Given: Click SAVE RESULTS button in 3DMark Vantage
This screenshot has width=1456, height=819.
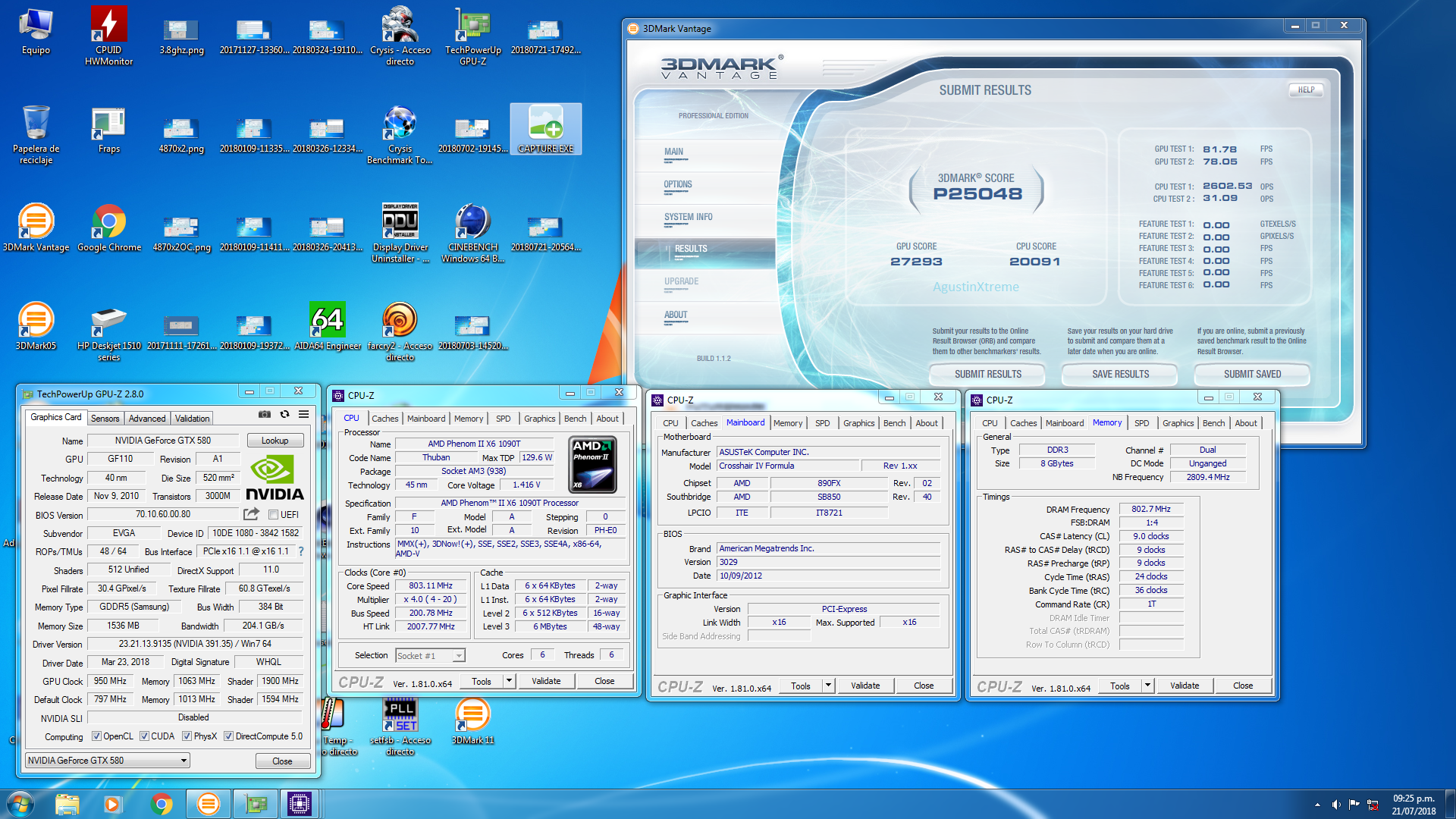Looking at the screenshot, I should (x=1120, y=374).
